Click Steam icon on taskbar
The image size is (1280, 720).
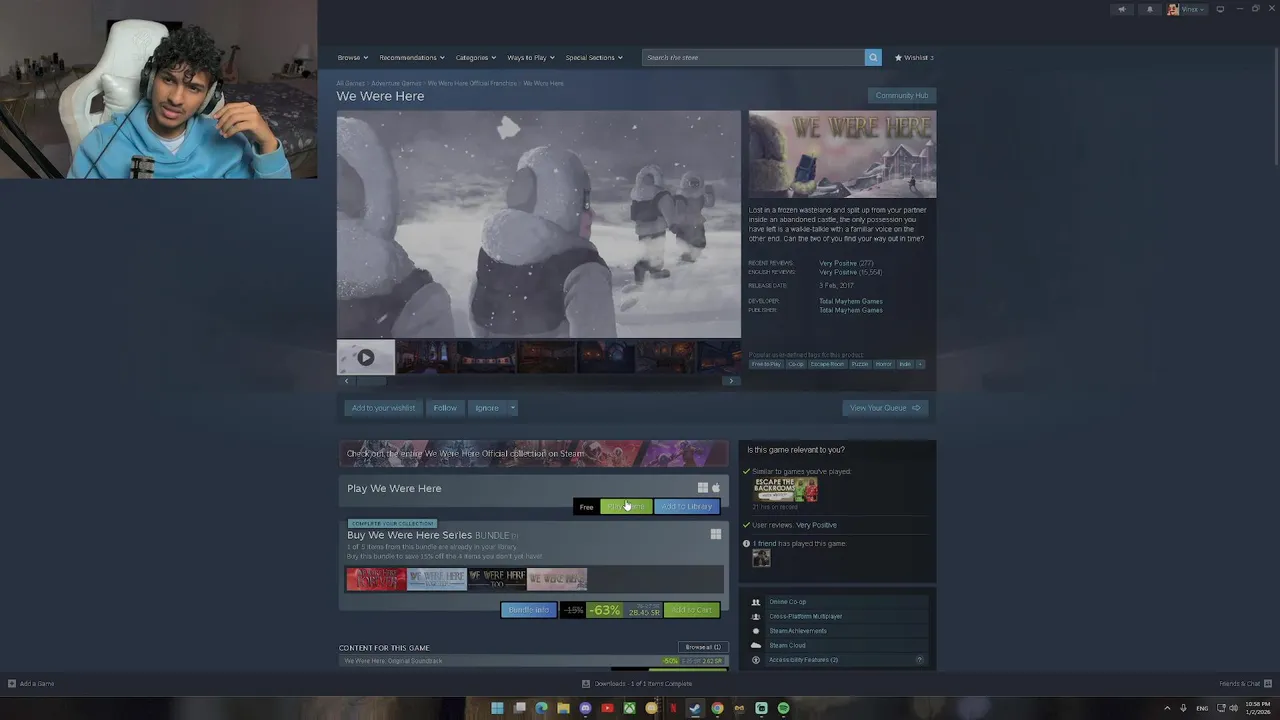click(695, 708)
